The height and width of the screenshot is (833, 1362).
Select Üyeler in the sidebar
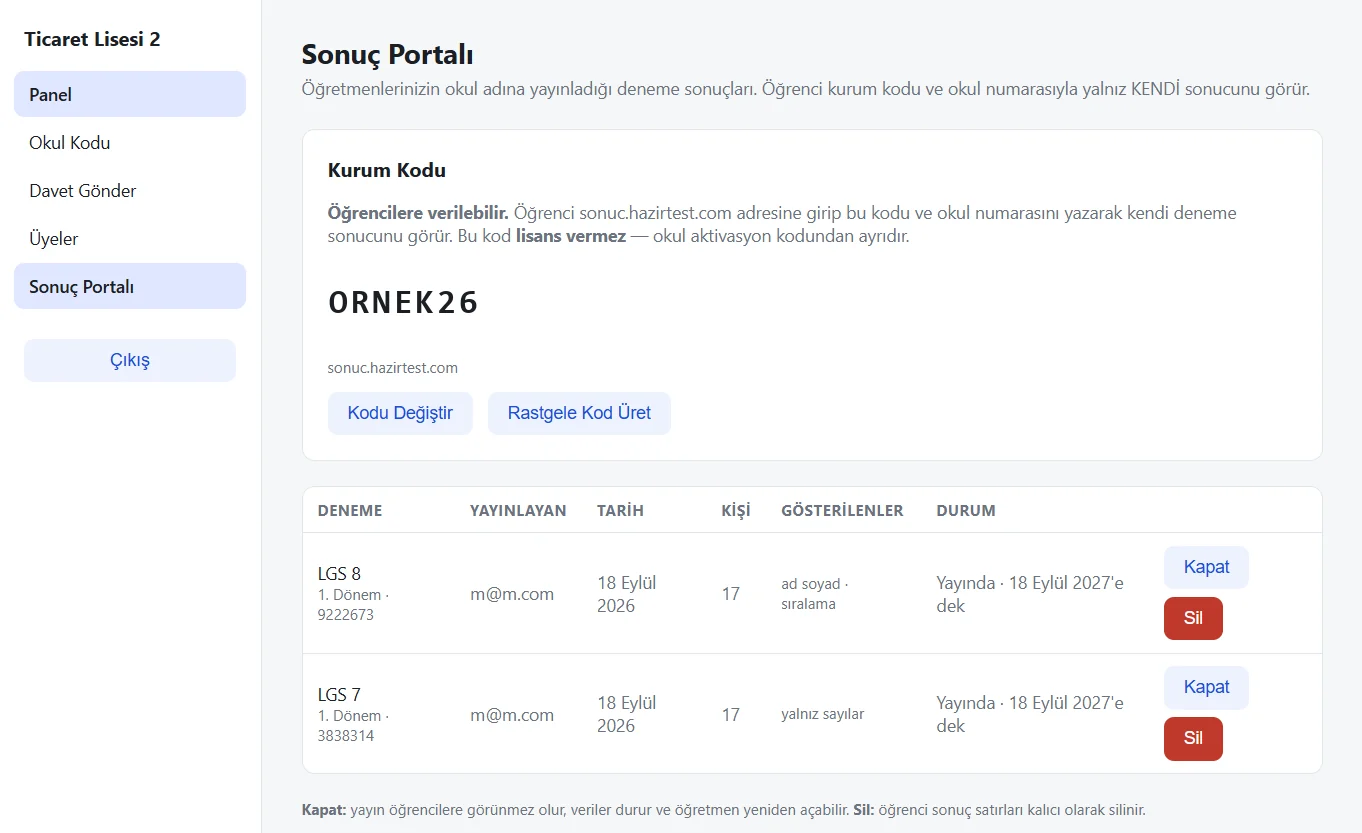coord(130,238)
